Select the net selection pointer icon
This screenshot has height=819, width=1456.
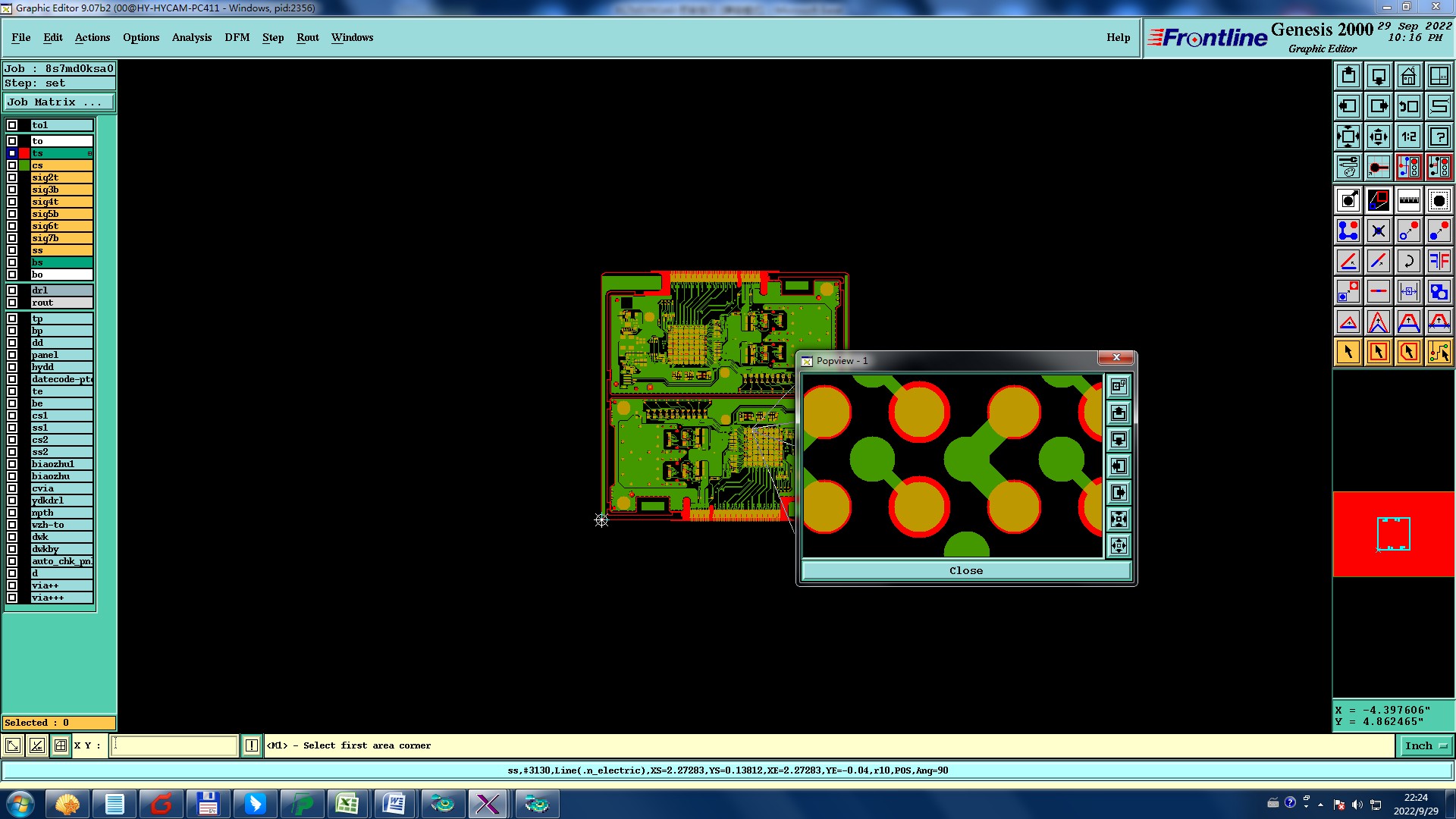pyautogui.click(x=1439, y=352)
